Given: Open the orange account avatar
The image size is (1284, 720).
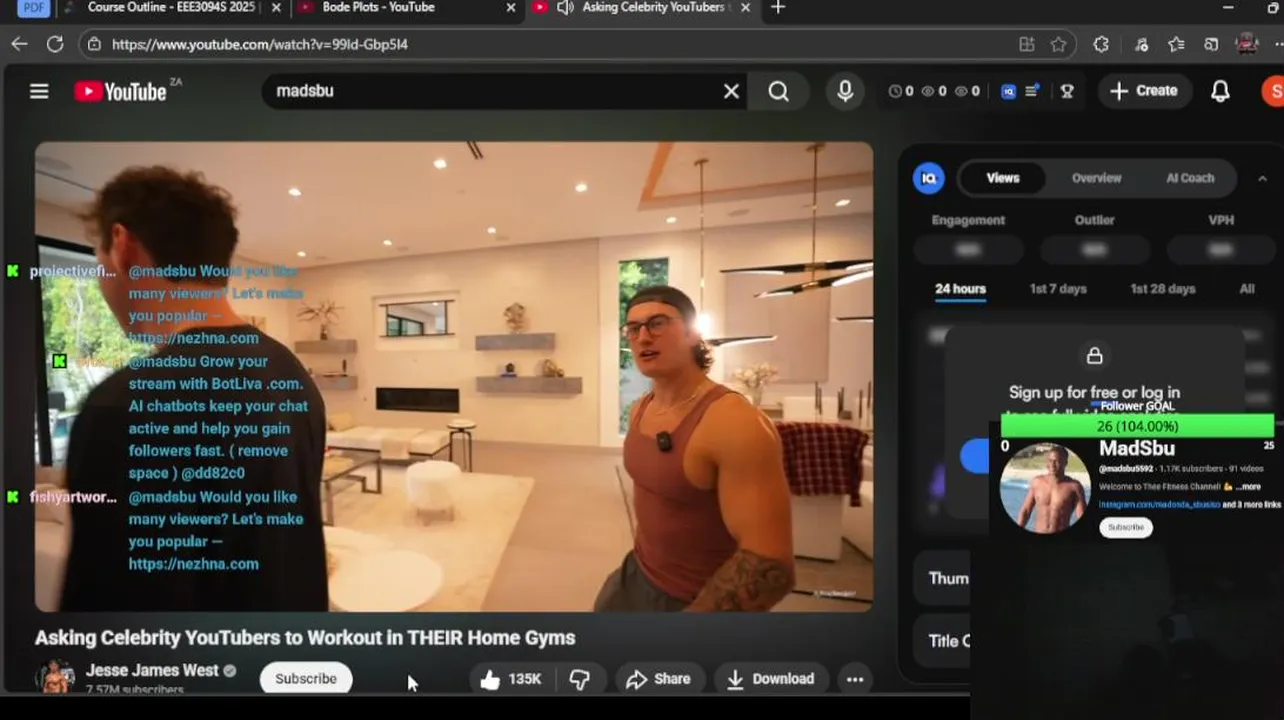Looking at the screenshot, I should coord(1273,91).
